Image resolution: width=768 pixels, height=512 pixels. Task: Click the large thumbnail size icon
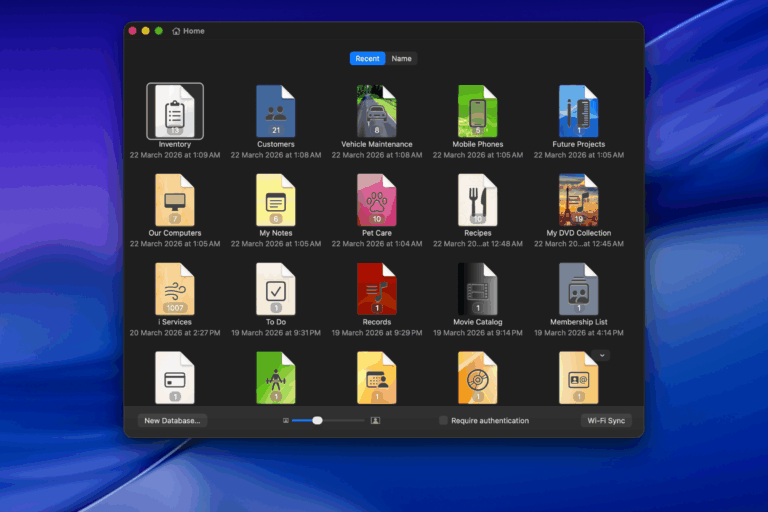375,421
